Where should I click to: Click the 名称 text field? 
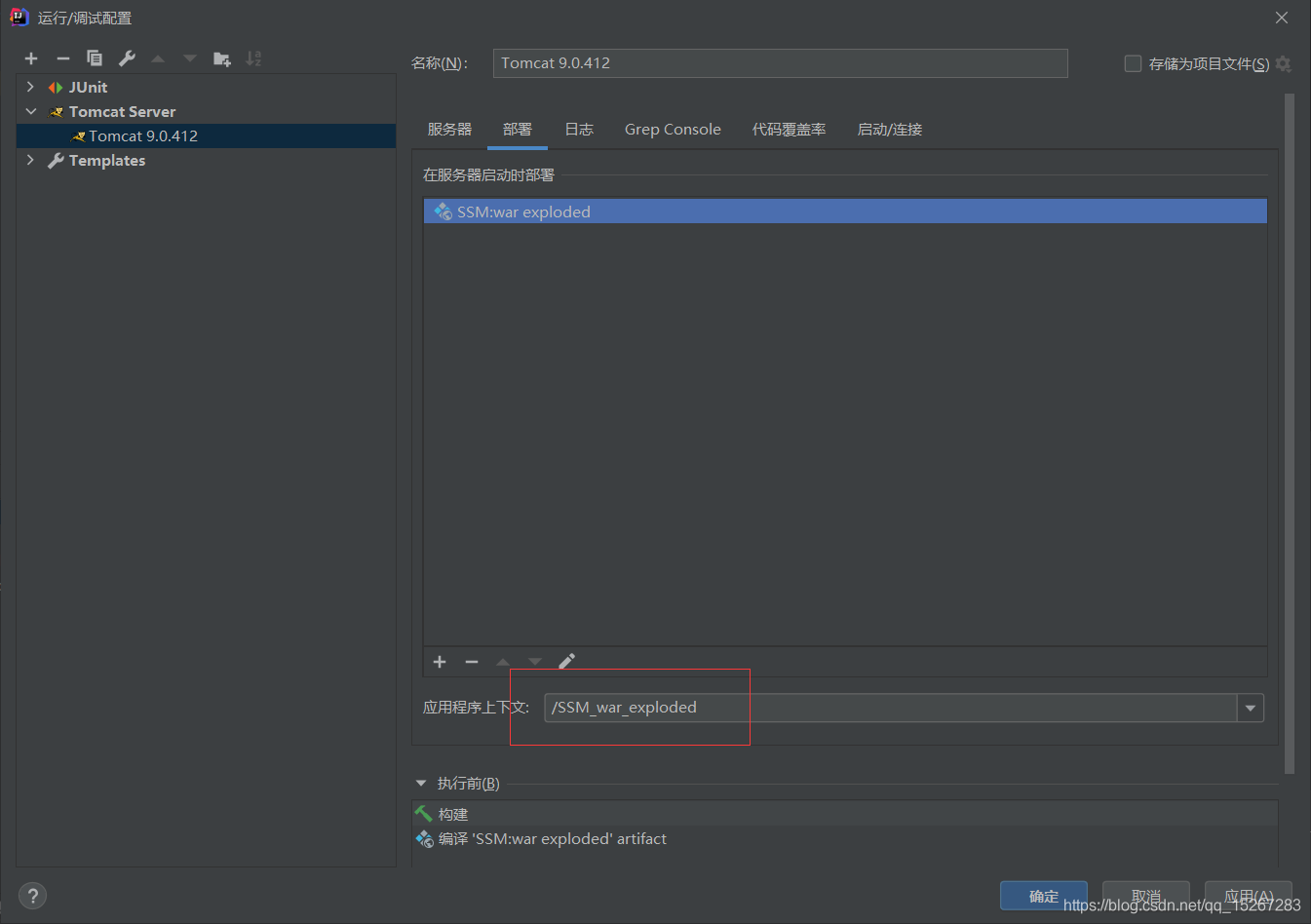[781, 63]
